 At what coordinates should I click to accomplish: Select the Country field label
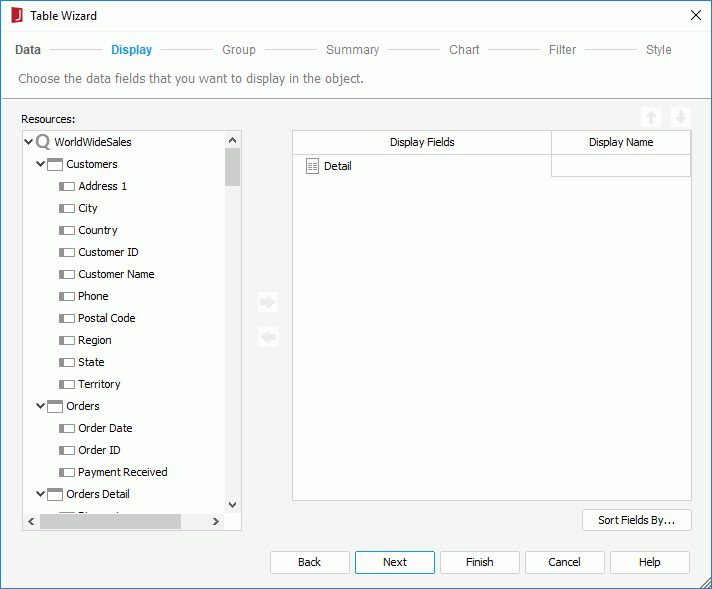[98, 230]
